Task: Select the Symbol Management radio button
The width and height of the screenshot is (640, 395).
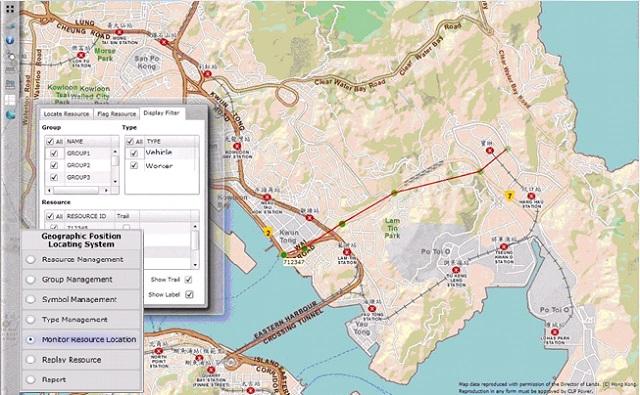Action: click(31, 300)
